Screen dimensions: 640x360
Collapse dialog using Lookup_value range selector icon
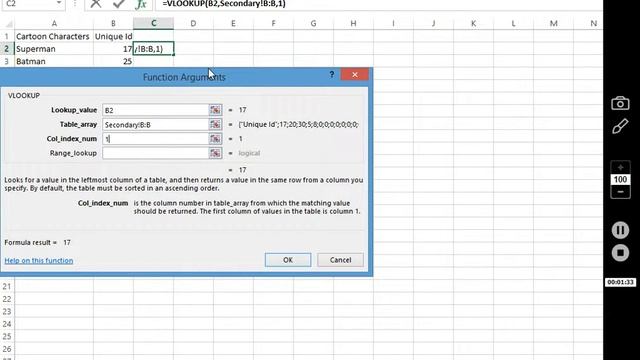point(215,110)
